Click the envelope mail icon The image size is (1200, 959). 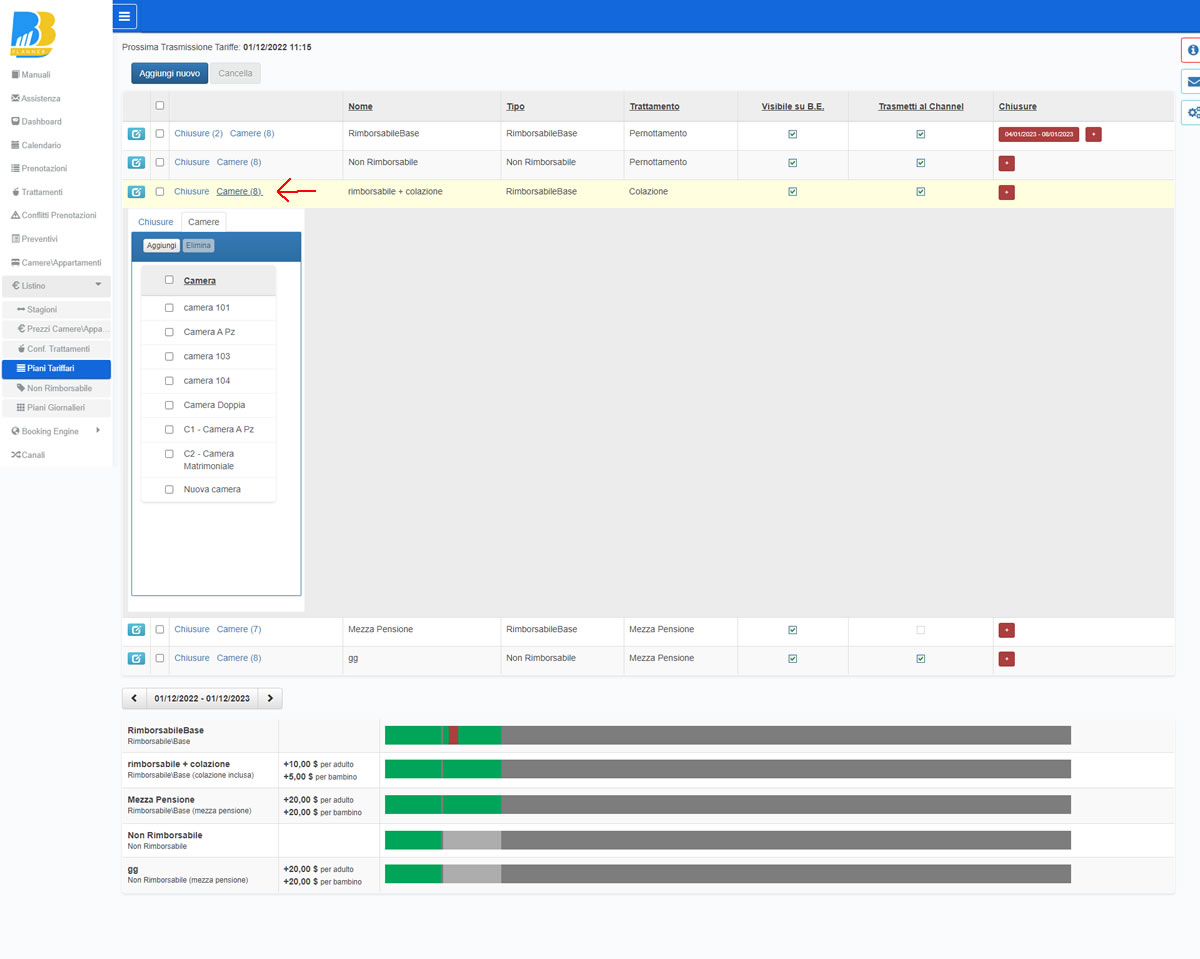point(1191,82)
